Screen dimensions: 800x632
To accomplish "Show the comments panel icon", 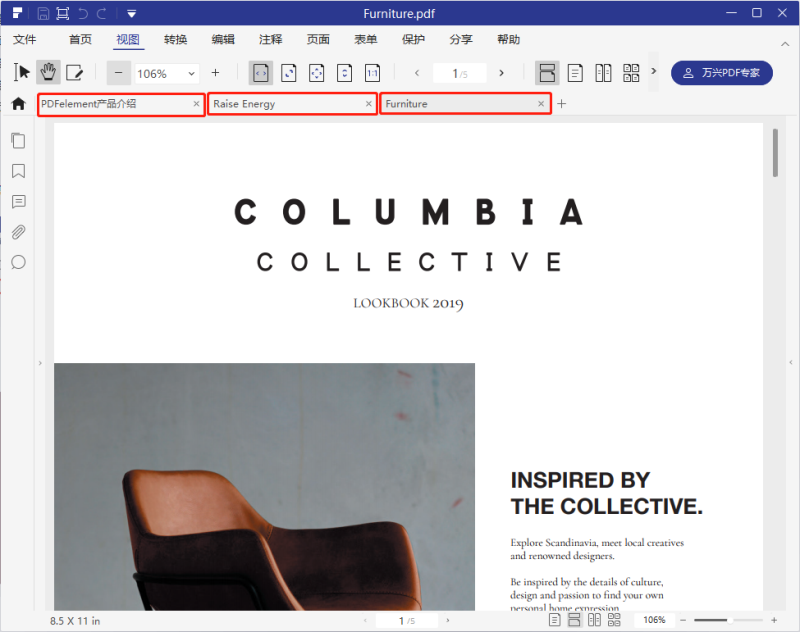I will click(18, 202).
